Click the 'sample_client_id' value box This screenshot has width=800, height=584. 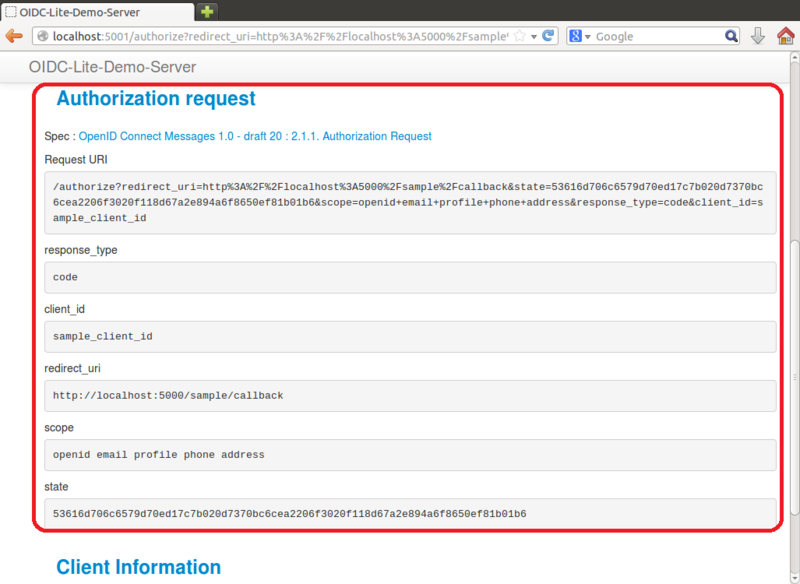[410, 337]
